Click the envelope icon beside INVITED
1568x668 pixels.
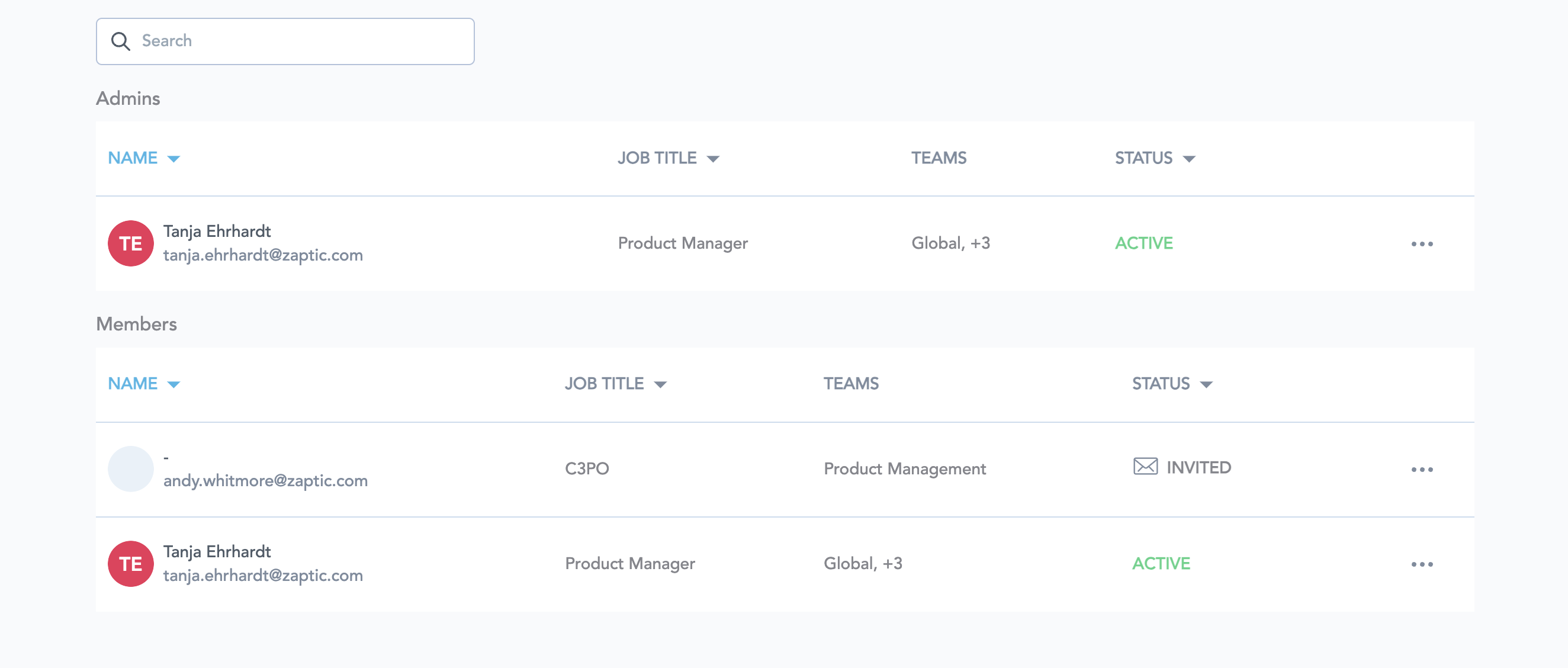[x=1145, y=467]
